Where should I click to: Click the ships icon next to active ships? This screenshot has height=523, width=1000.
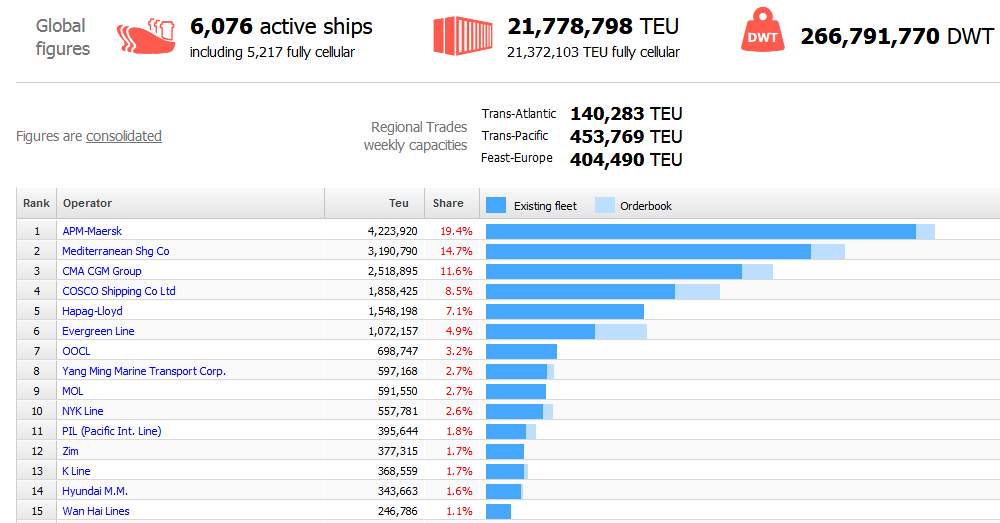(x=145, y=38)
